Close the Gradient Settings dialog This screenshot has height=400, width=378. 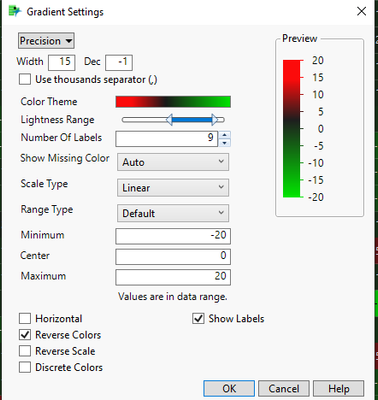point(361,11)
